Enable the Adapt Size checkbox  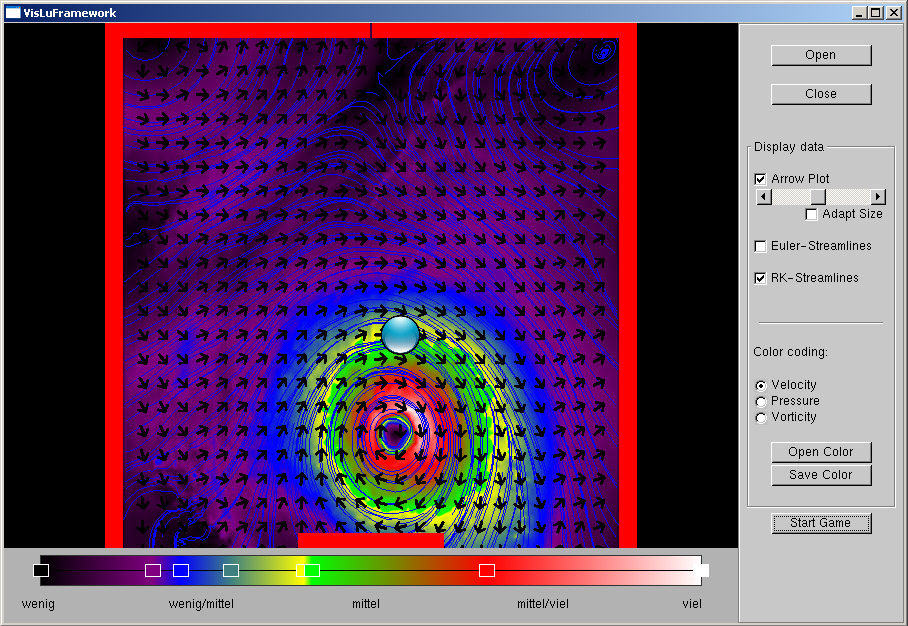[x=812, y=214]
